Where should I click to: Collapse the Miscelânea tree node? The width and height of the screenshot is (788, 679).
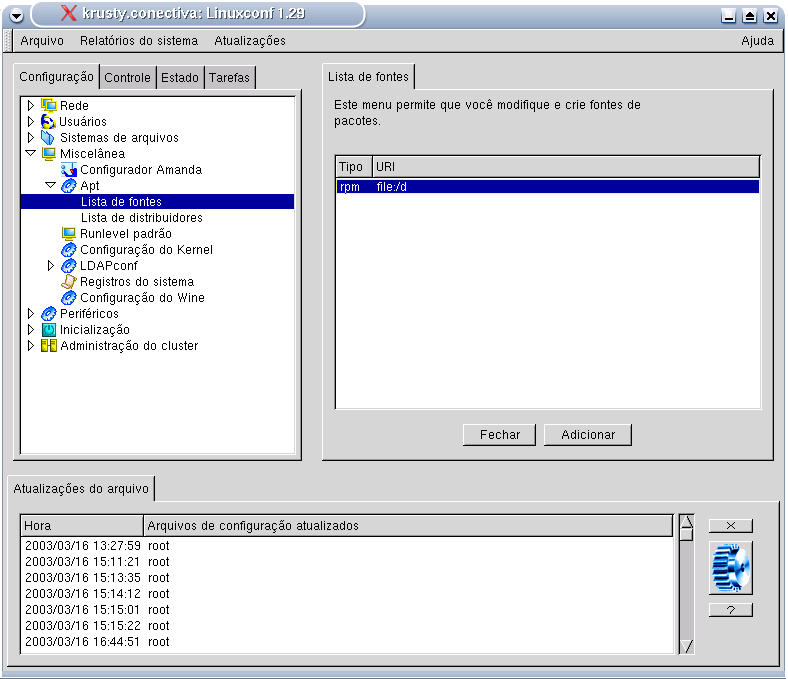click(x=31, y=153)
